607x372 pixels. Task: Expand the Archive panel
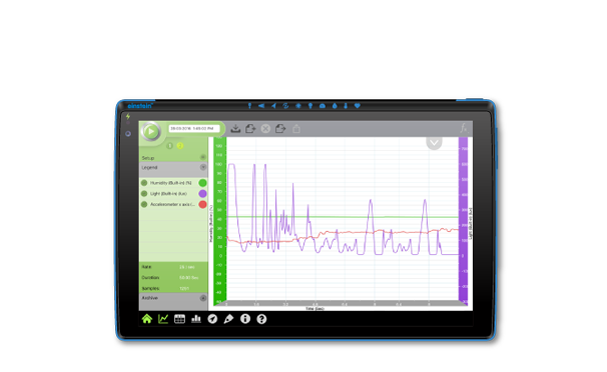click(x=203, y=298)
